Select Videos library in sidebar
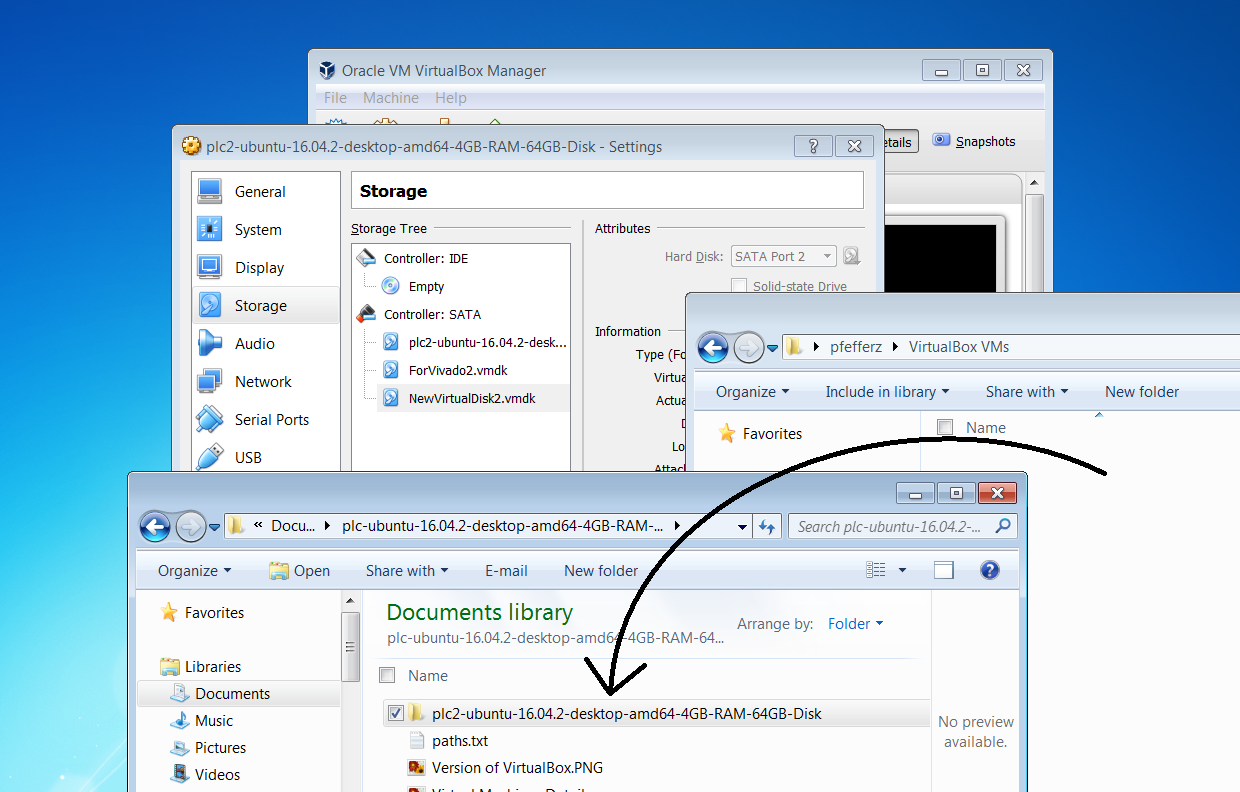Image resolution: width=1240 pixels, height=792 pixels. coord(205,775)
